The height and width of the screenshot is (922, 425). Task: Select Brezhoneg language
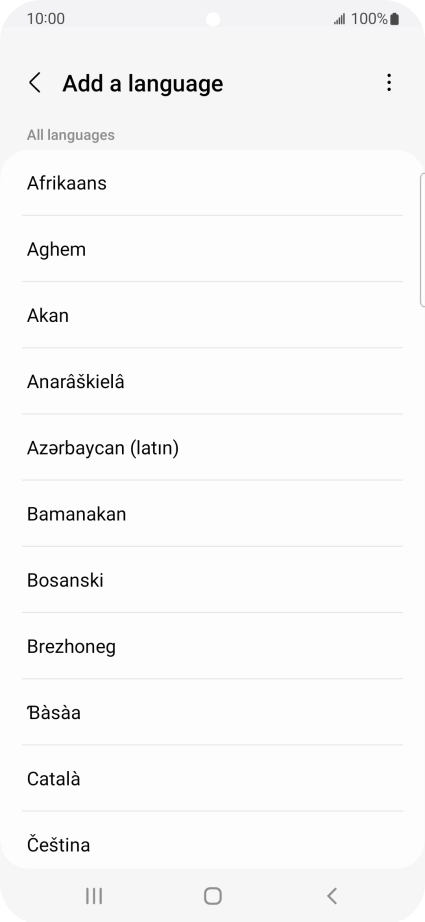pyautogui.click(x=212, y=646)
